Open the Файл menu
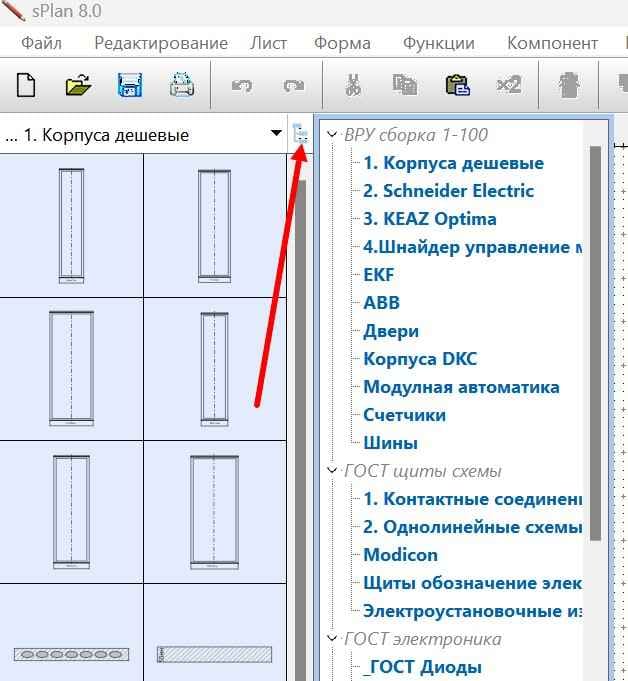This screenshot has width=628, height=681. (x=41, y=43)
